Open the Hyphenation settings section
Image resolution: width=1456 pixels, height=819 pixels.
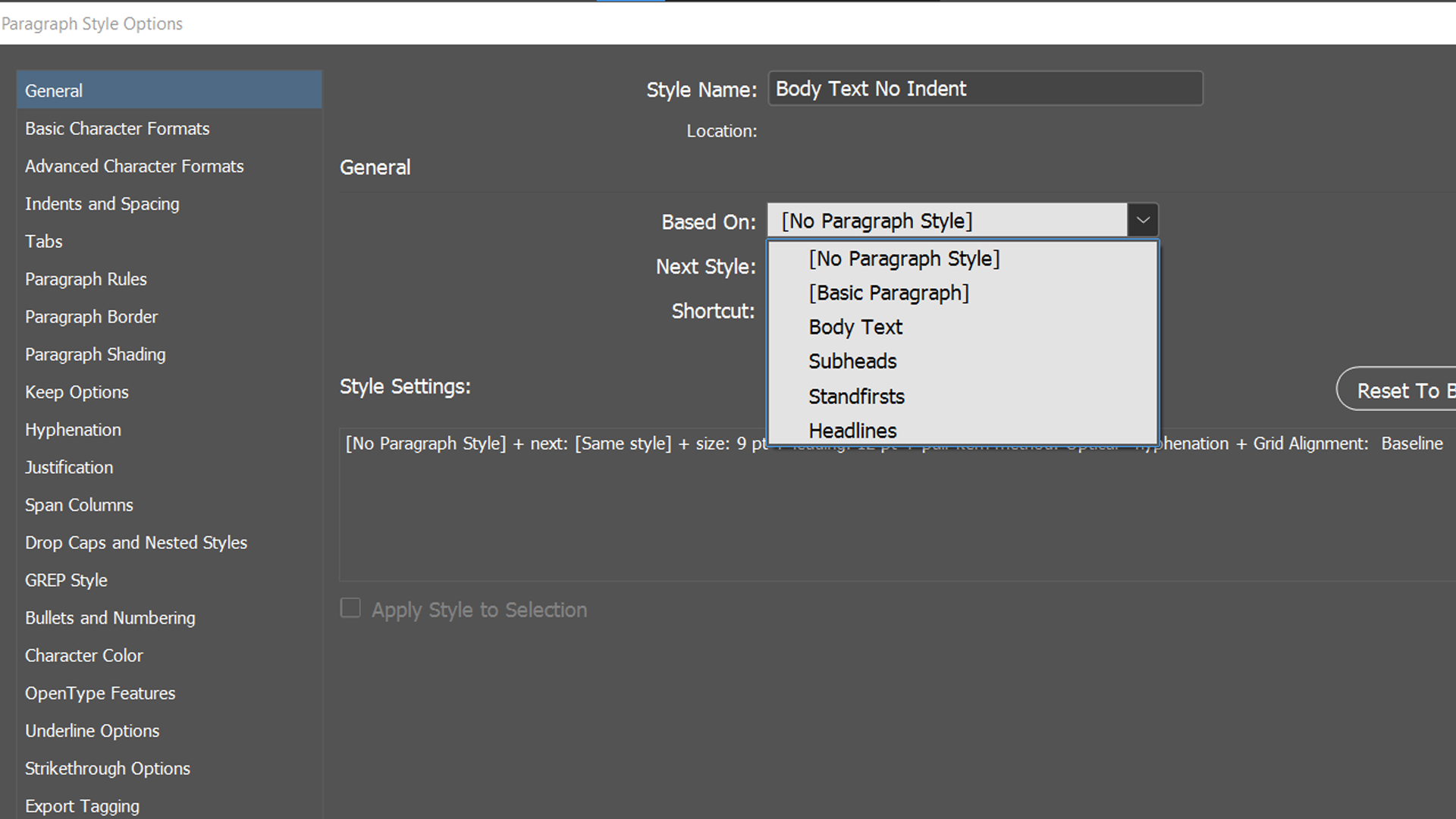point(73,430)
